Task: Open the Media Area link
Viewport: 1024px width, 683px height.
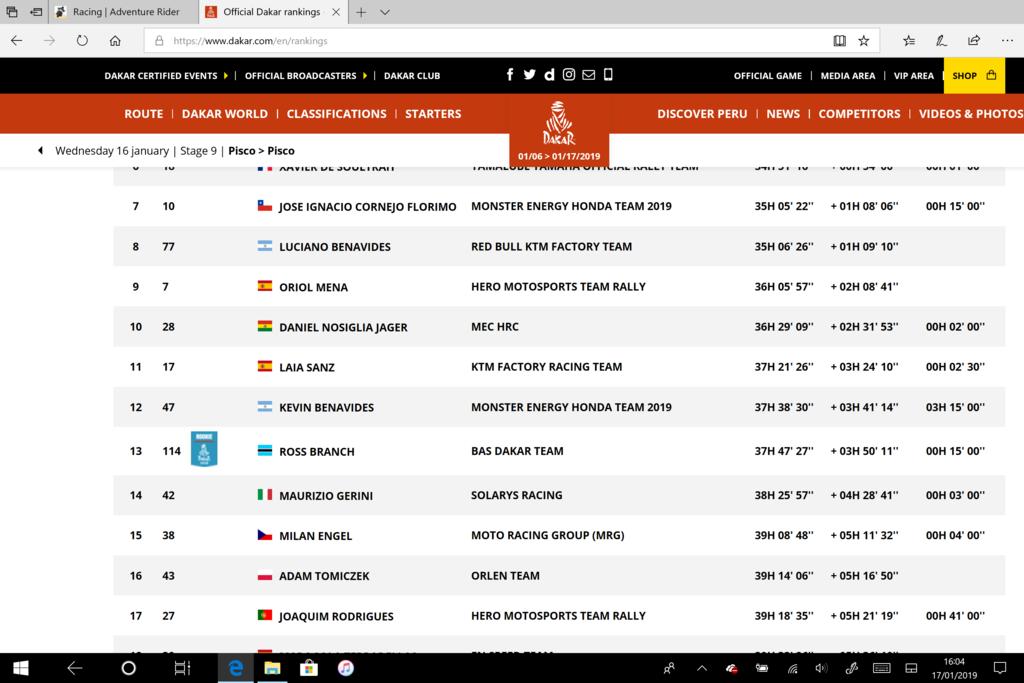Action: pos(848,76)
